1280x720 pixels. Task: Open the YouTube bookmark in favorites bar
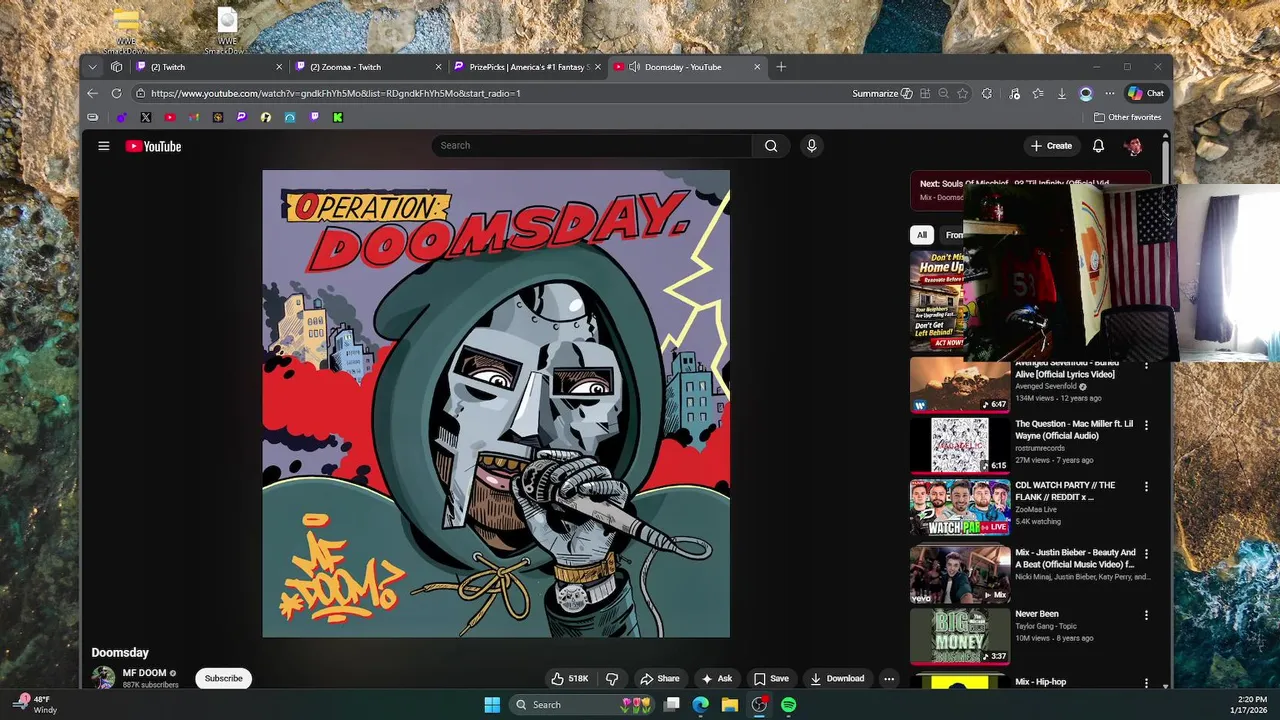pos(170,117)
